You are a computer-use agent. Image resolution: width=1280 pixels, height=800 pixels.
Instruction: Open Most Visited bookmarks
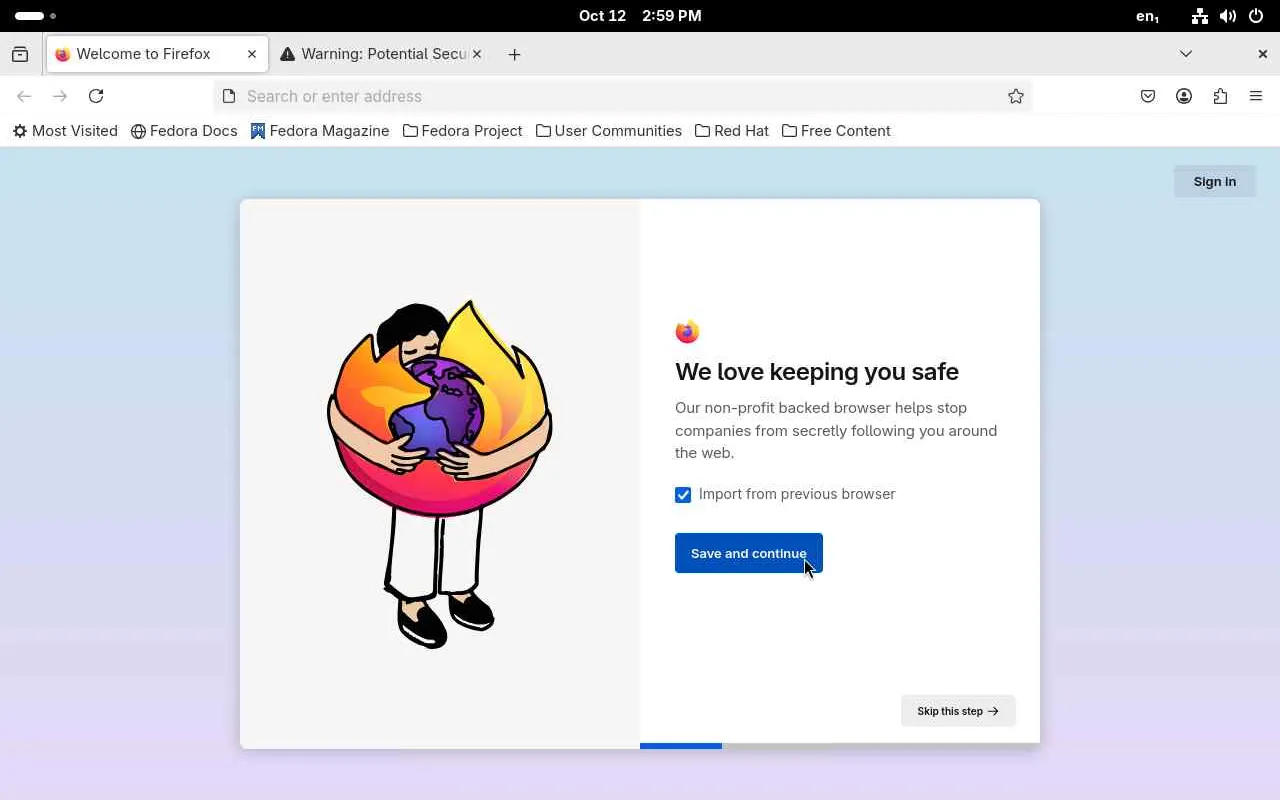[65, 131]
